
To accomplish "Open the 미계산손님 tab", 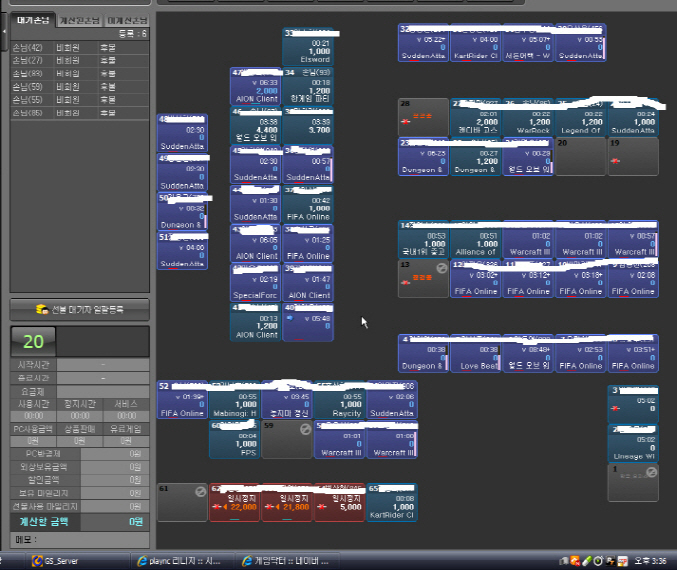I will click(127, 20).
